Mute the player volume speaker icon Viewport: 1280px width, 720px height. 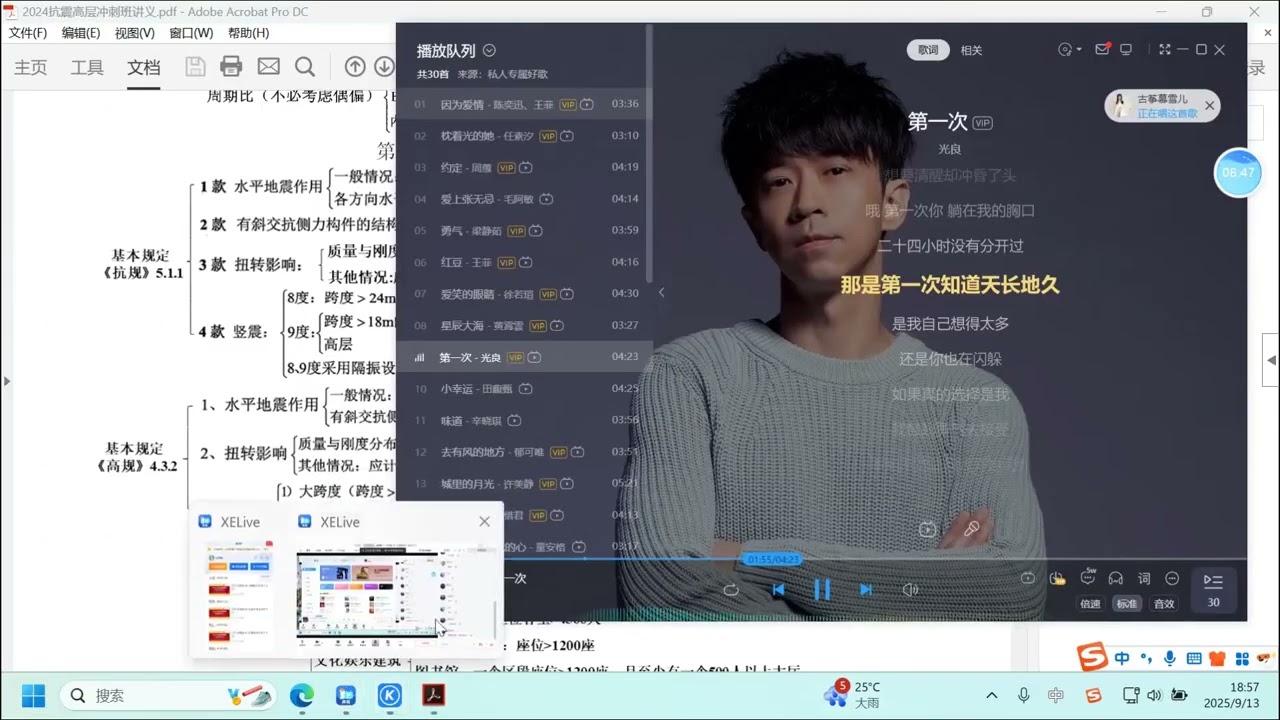pyautogui.click(x=910, y=590)
